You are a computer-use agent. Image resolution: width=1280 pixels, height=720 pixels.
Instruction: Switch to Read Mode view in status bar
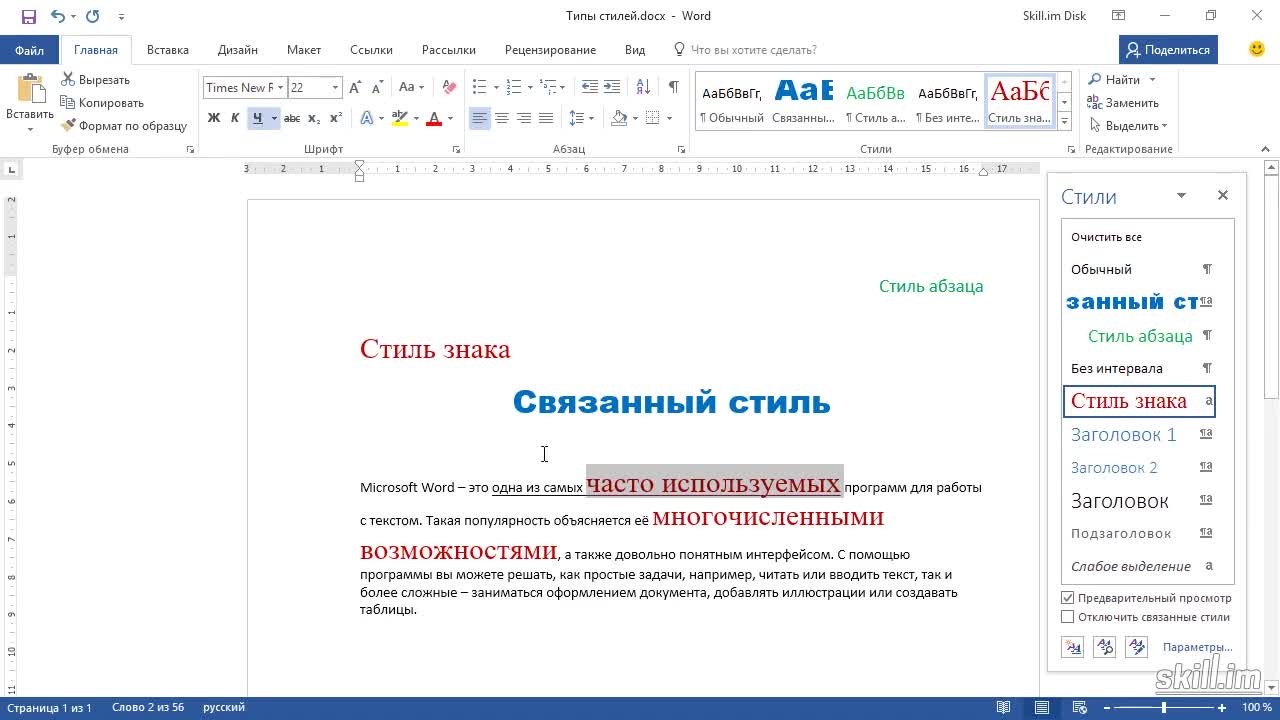(1003, 708)
